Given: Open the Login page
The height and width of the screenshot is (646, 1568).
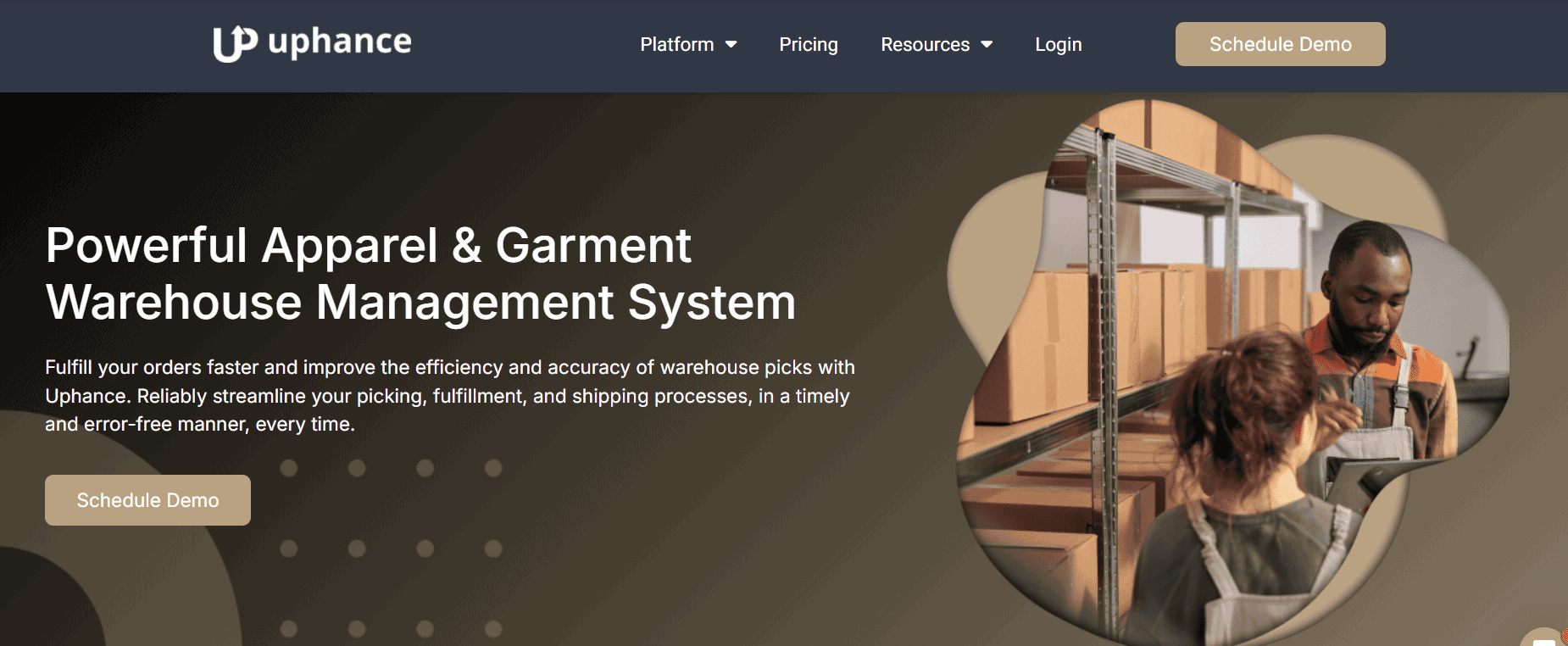Looking at the screenshot, I should pyautogui.click(x=1059, y=44).
